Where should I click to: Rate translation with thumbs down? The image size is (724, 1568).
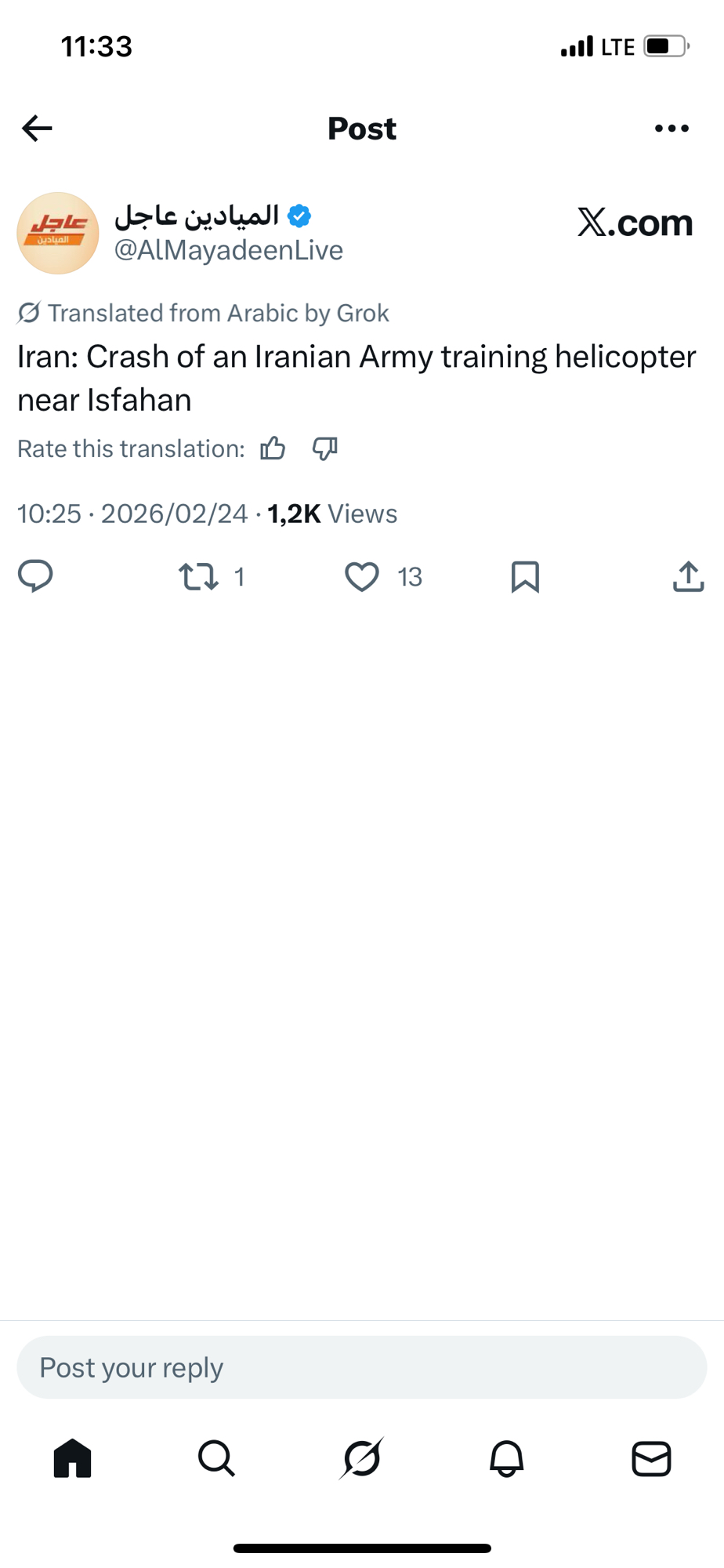tap(324, 448)
